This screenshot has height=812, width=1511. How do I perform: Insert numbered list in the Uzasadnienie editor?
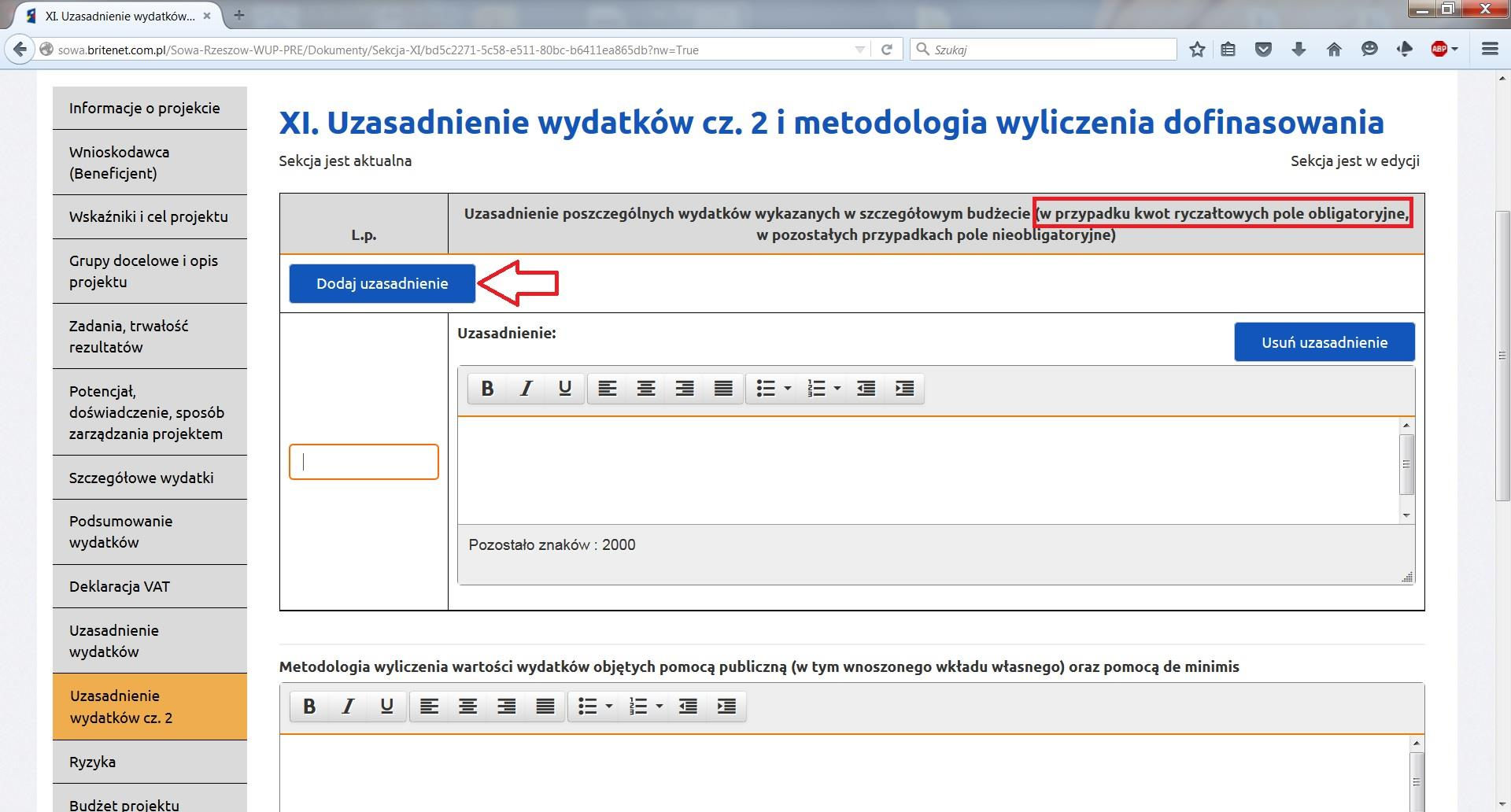817,388
